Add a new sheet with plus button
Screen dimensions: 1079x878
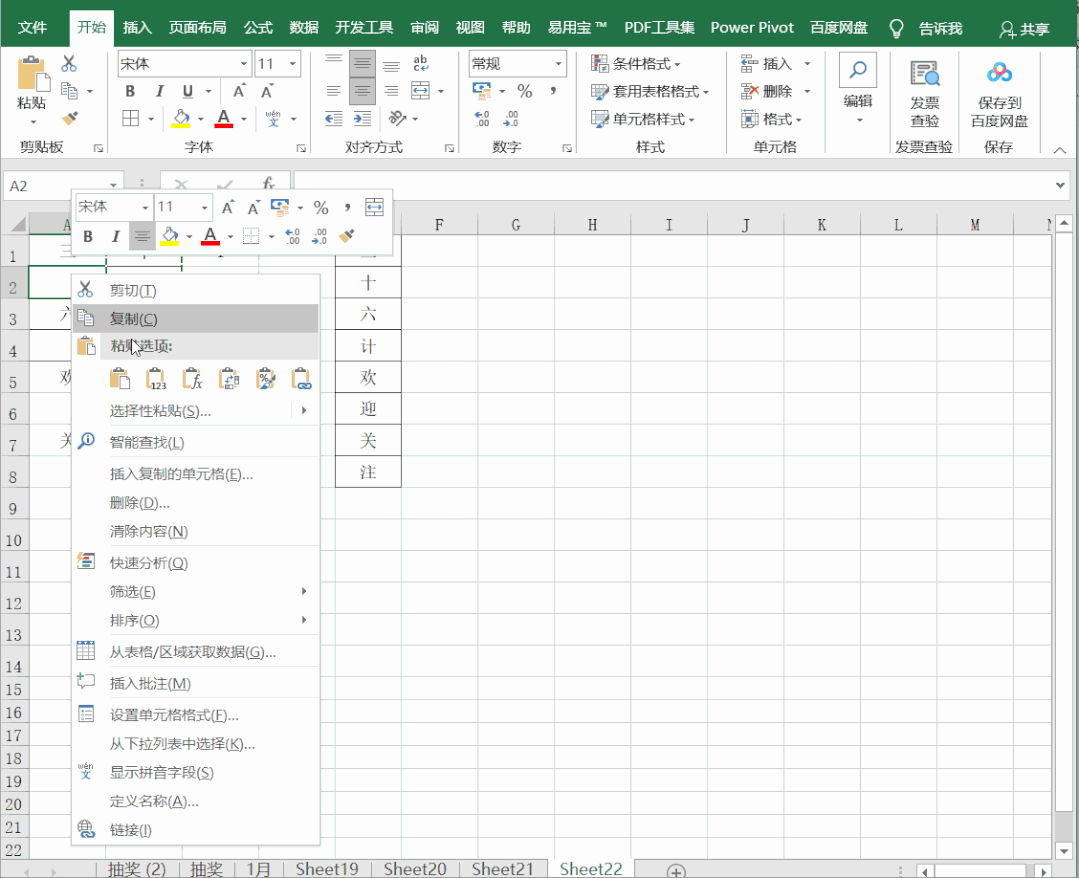pyautogui.click(x=676, y=871)
